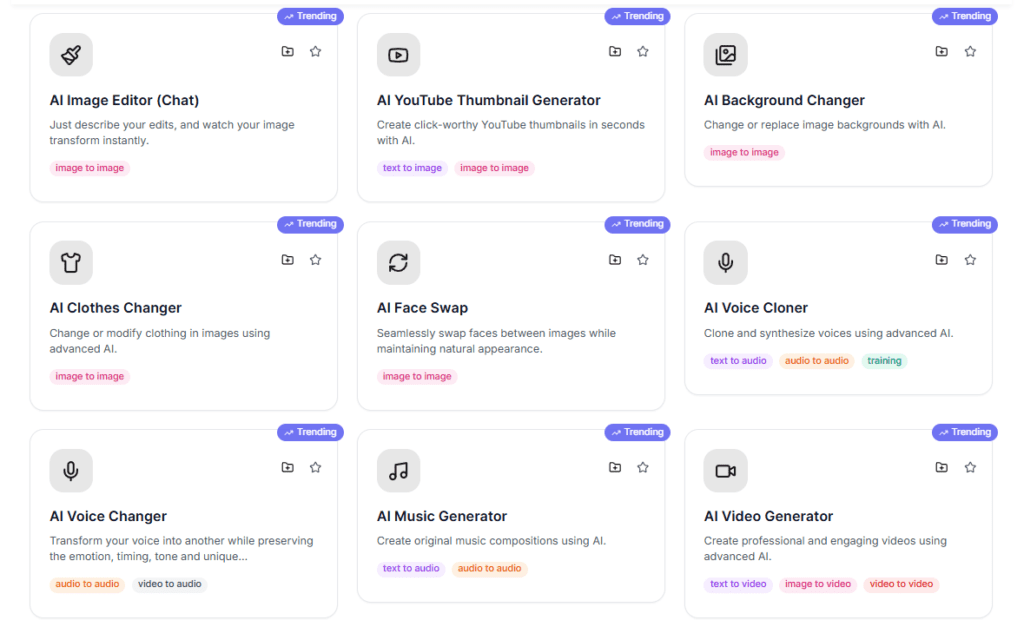Click the video to audio tag under AI Voice Changer
This screenshot has width=1024, height=627.
click(169, 584)
